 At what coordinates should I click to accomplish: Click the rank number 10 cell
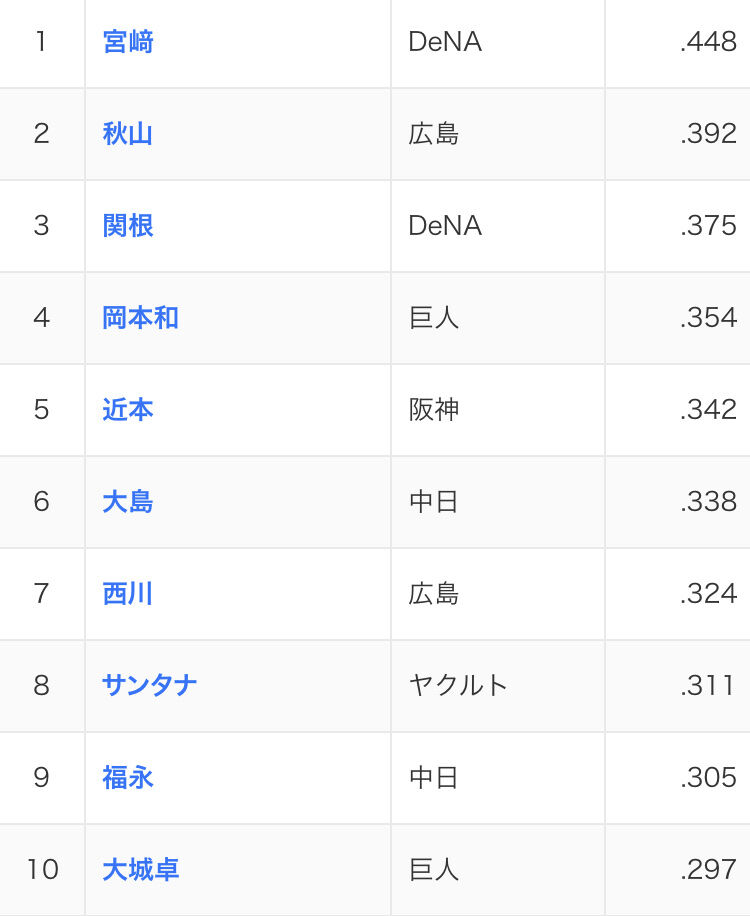(x=42, y=870)
